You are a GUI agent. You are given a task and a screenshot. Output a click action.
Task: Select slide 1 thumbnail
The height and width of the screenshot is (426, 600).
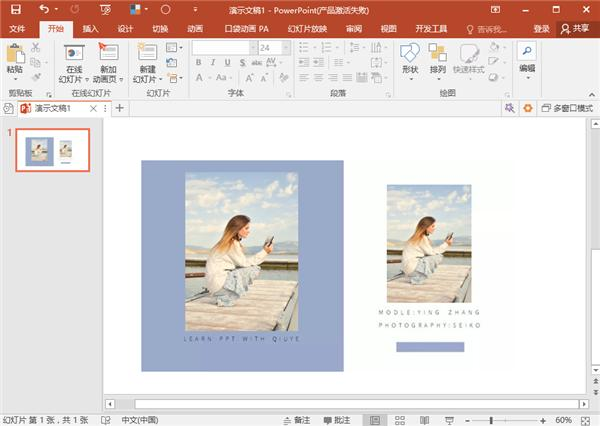point(53,150)
